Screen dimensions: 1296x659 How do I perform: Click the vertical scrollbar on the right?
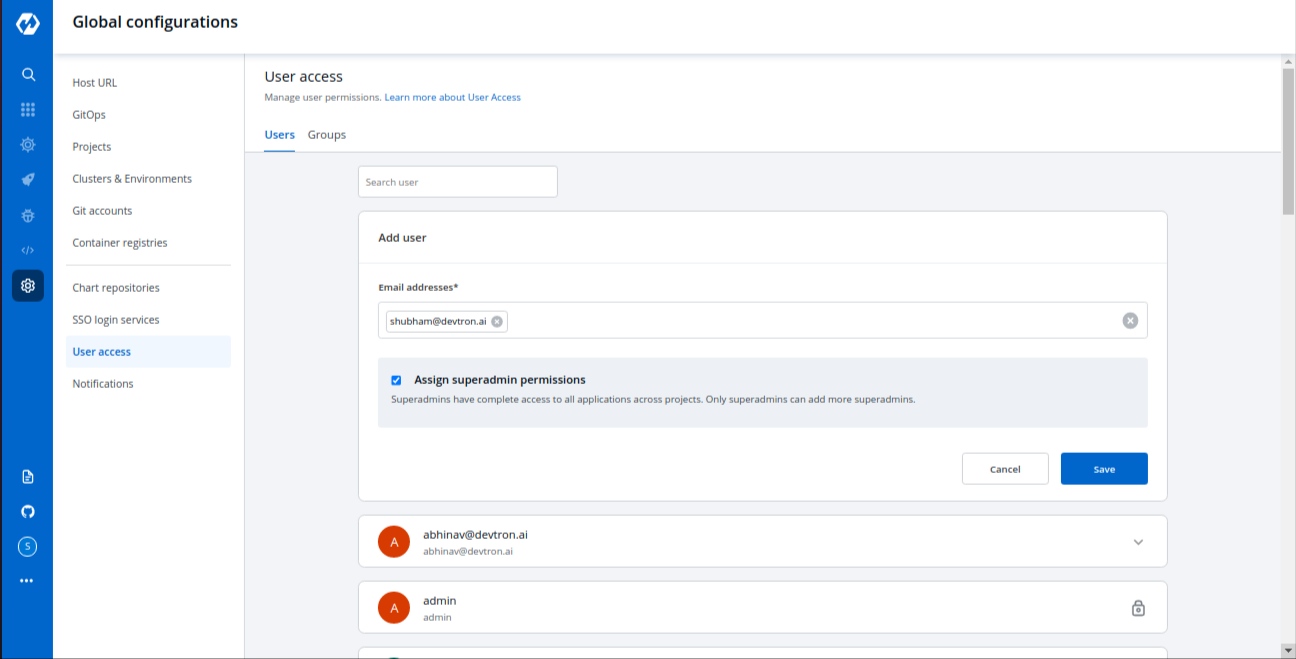tap(1288, 140)
